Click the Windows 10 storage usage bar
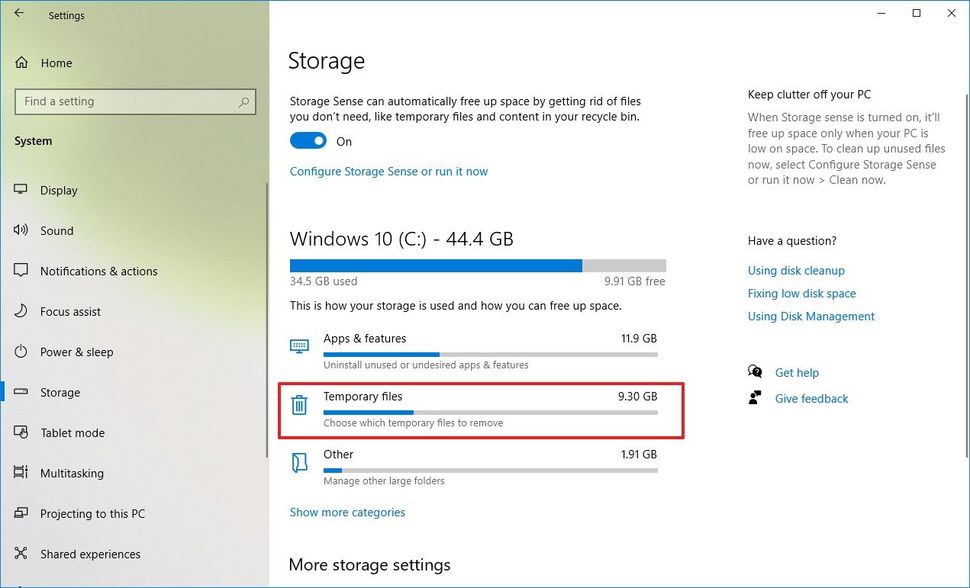Image resolution: width=970 pixels, height=588 pixels. [x=477, y=264]
